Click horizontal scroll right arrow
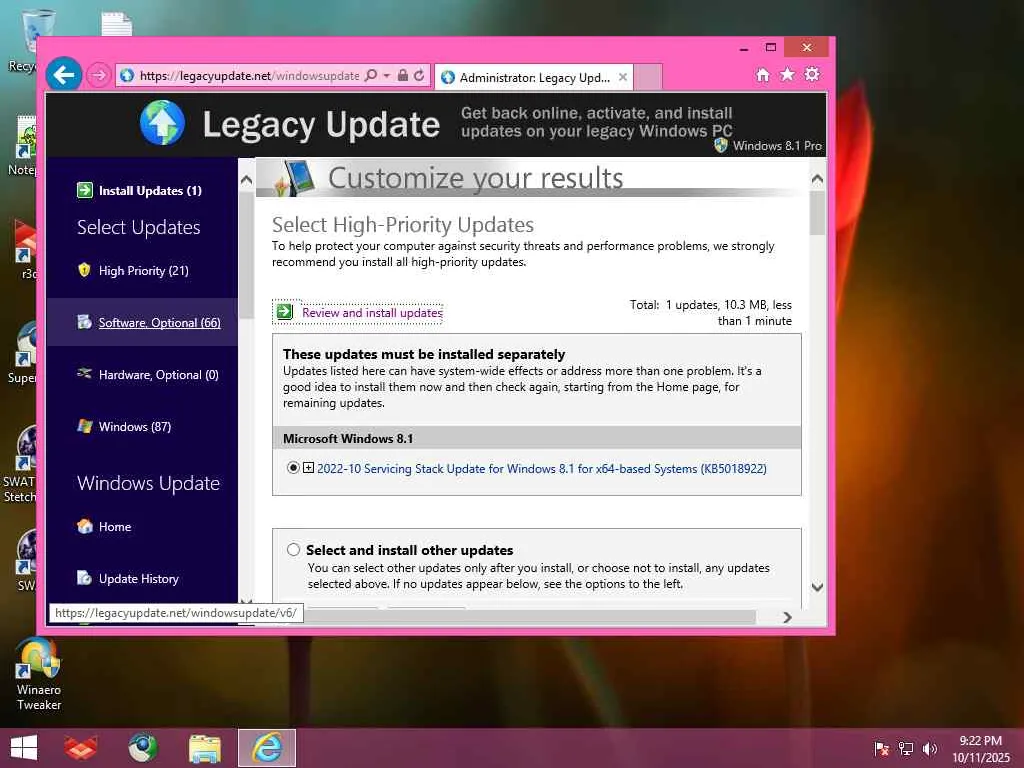1024x768 pixels. (787, 617)
